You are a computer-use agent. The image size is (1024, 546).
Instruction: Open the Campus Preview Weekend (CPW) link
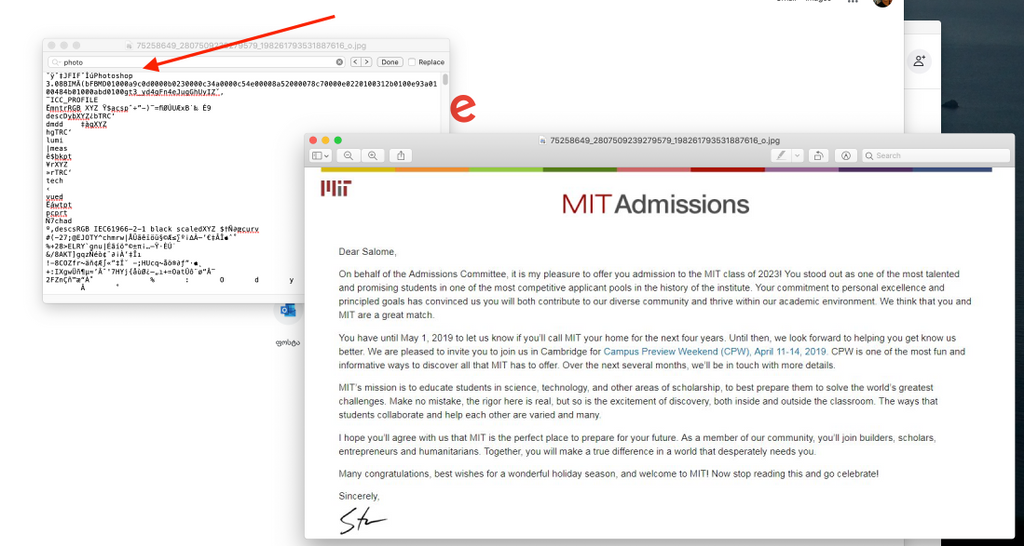point(716,351)
